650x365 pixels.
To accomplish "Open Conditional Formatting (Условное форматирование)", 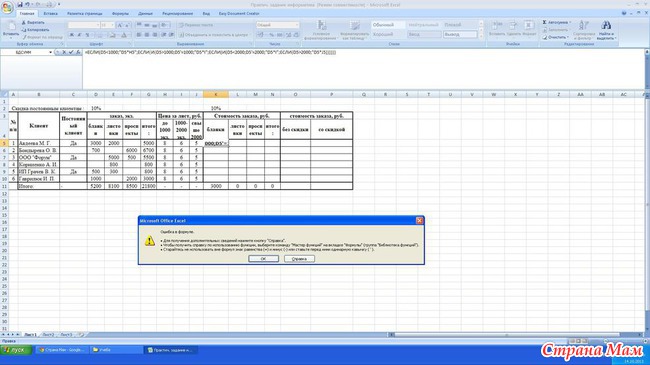I will [321, 30].
